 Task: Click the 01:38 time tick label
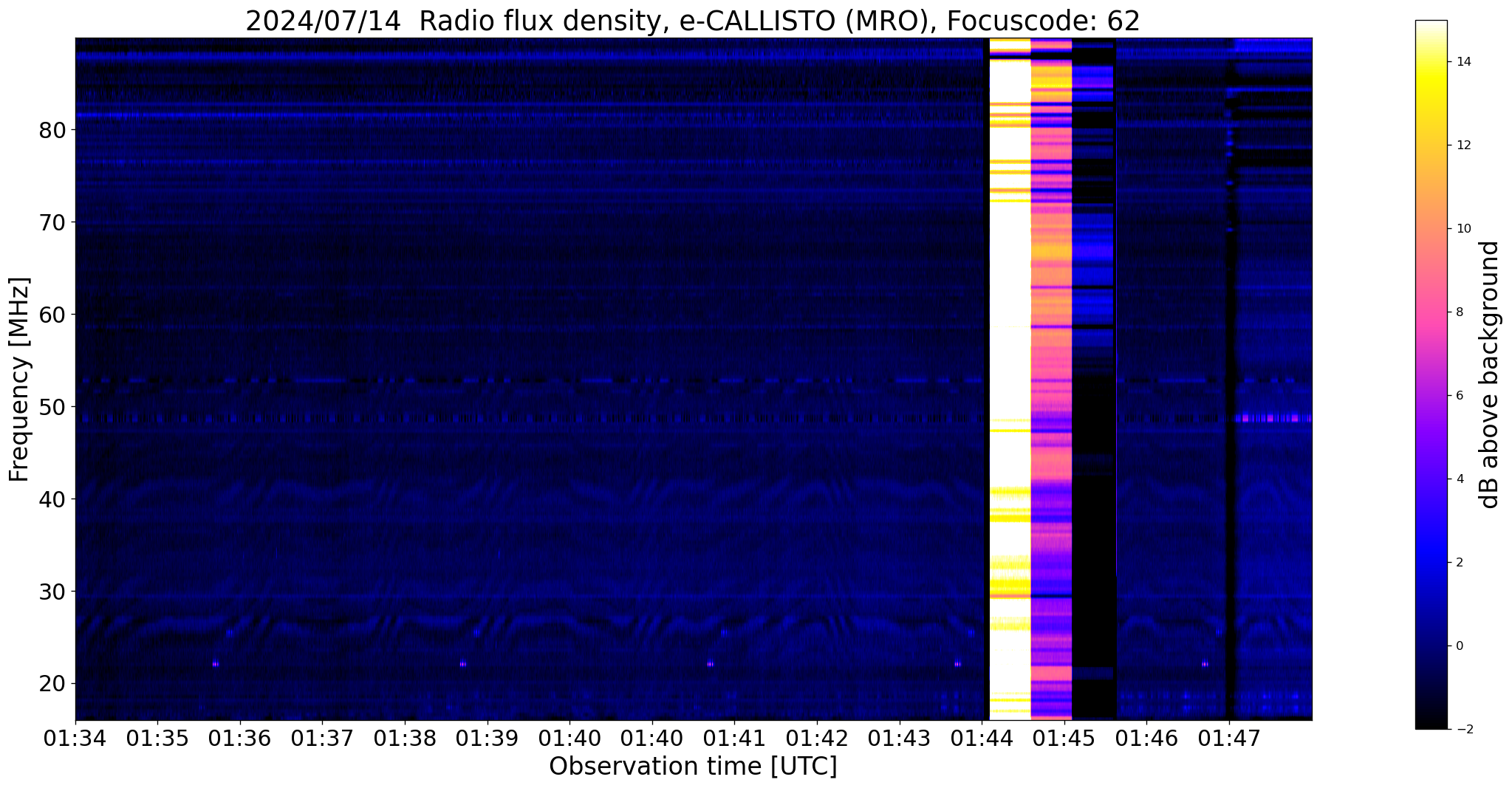[x=405, y=737]
